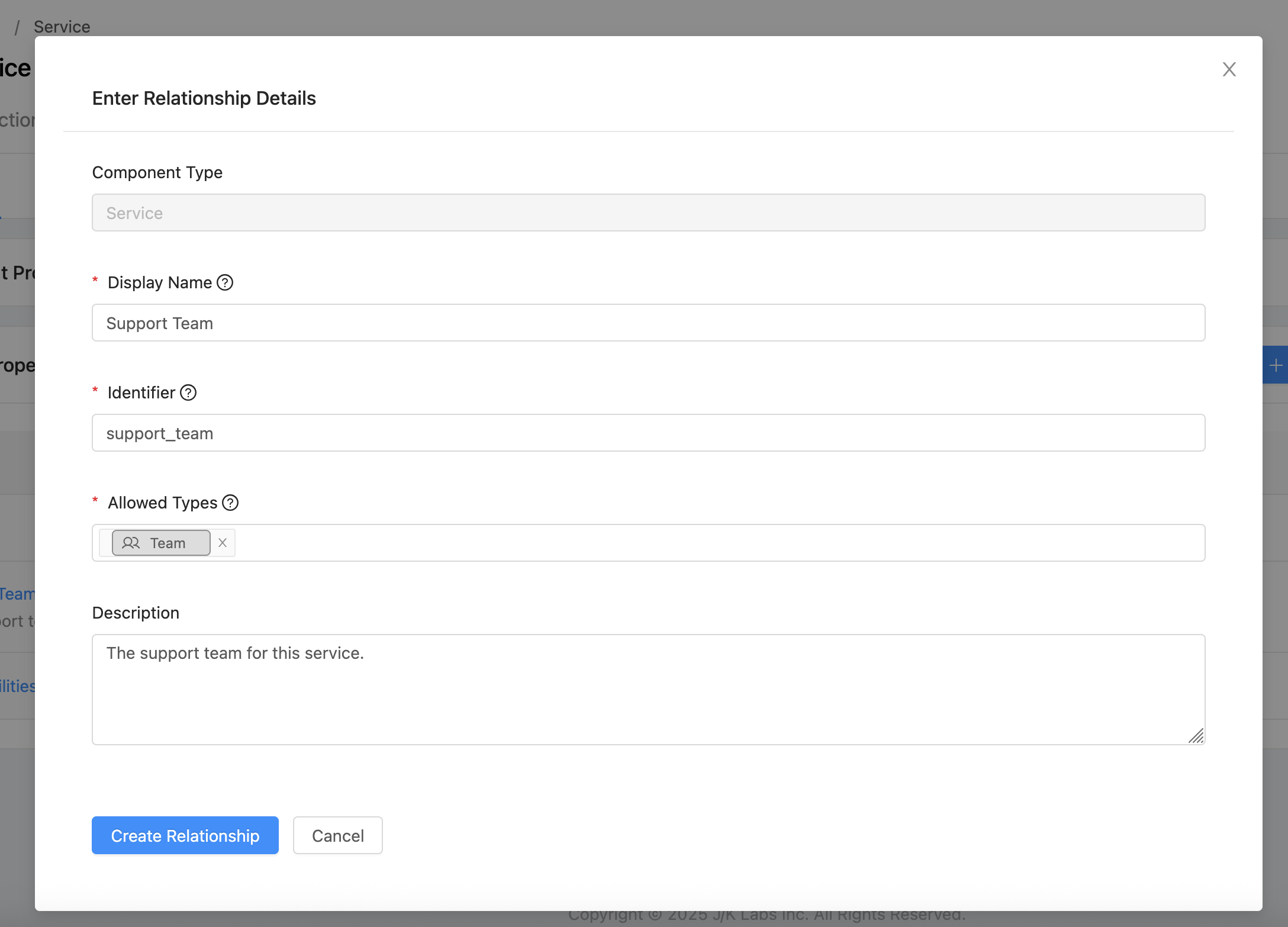1288x927 pixels.
Task: Open the Service breadcrumb link
Action: pyautogui.click(x=62, y=27)
